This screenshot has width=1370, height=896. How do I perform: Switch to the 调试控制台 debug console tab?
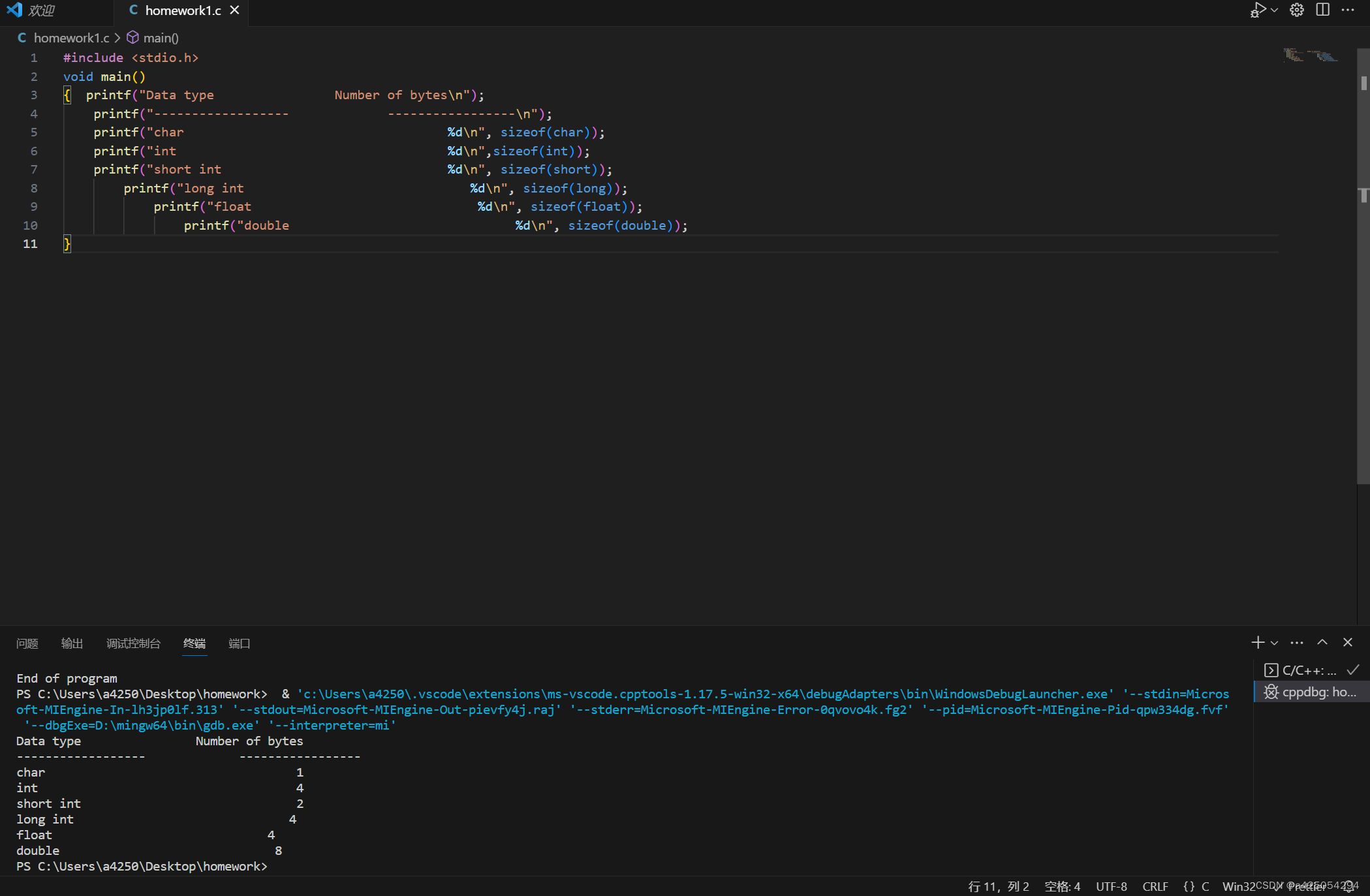[133, 643]
